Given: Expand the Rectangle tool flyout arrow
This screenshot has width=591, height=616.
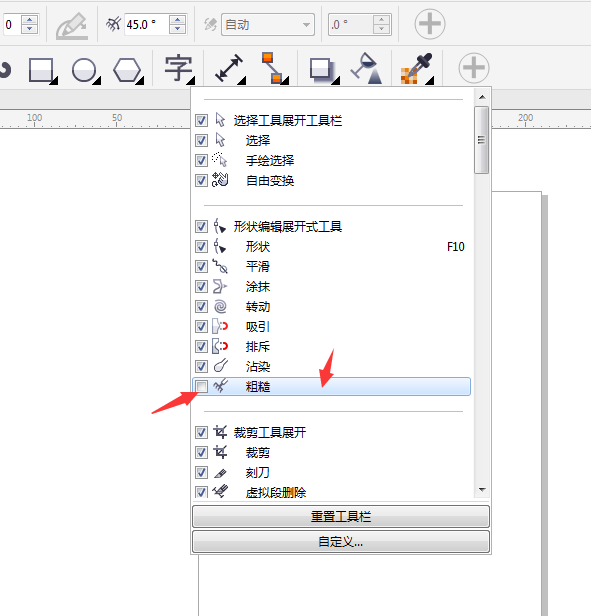Looking at the screenshot, I should (55, 81).
